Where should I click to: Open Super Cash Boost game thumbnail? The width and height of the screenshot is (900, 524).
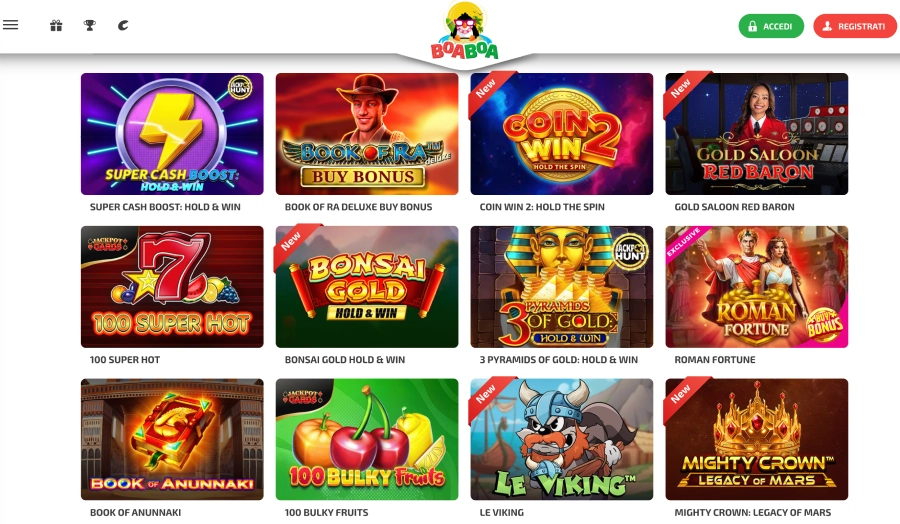pos(172,134)
